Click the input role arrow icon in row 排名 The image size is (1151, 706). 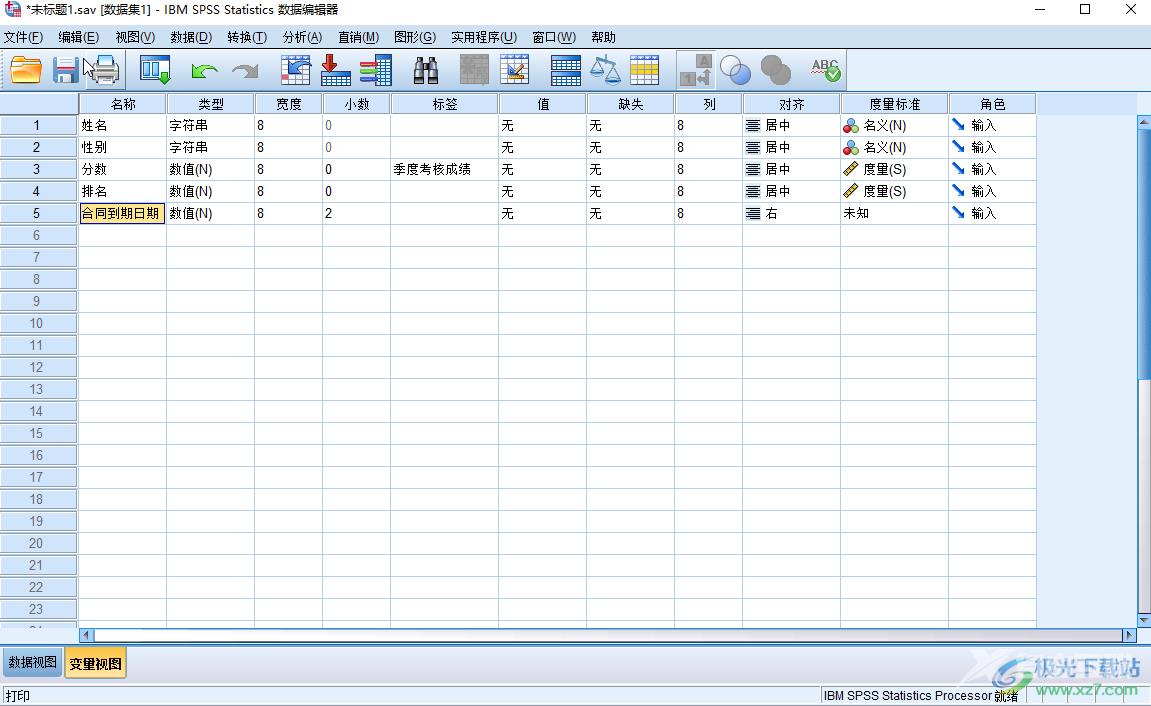point(959,191)
